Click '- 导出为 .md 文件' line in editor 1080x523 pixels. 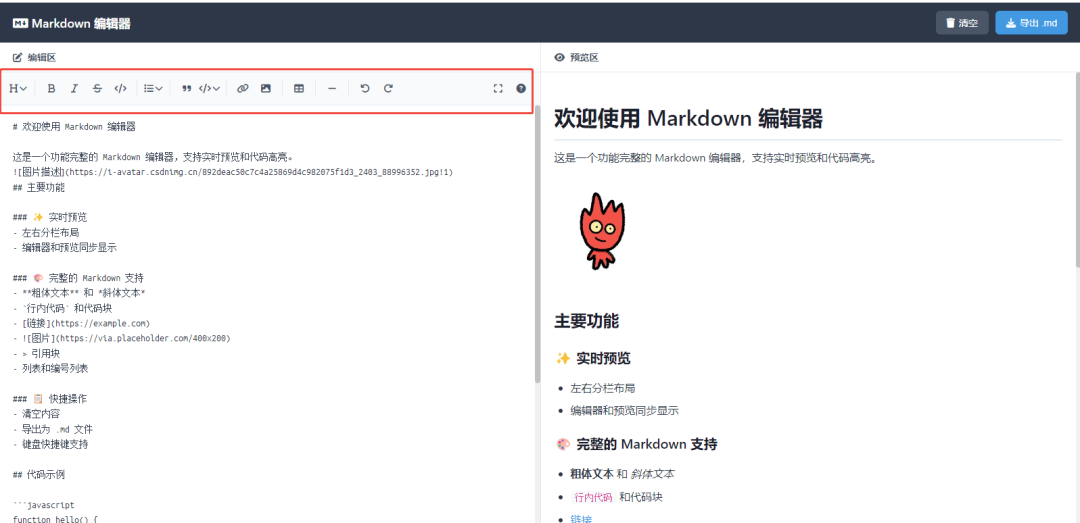[52, 429]
